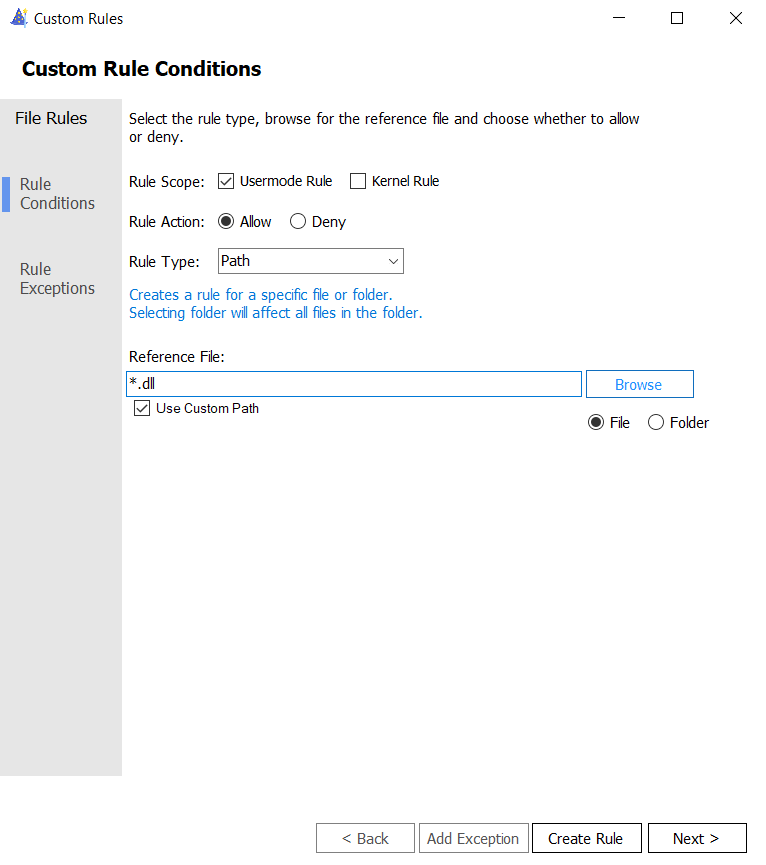Open the Rule Conditions page
The height and width of the screenshot is (865, 766).
click(x=57, y=194)
